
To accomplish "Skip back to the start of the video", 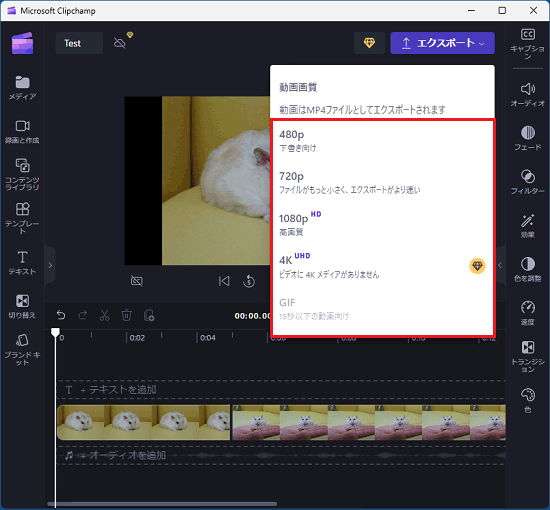I will click(224, 281).
